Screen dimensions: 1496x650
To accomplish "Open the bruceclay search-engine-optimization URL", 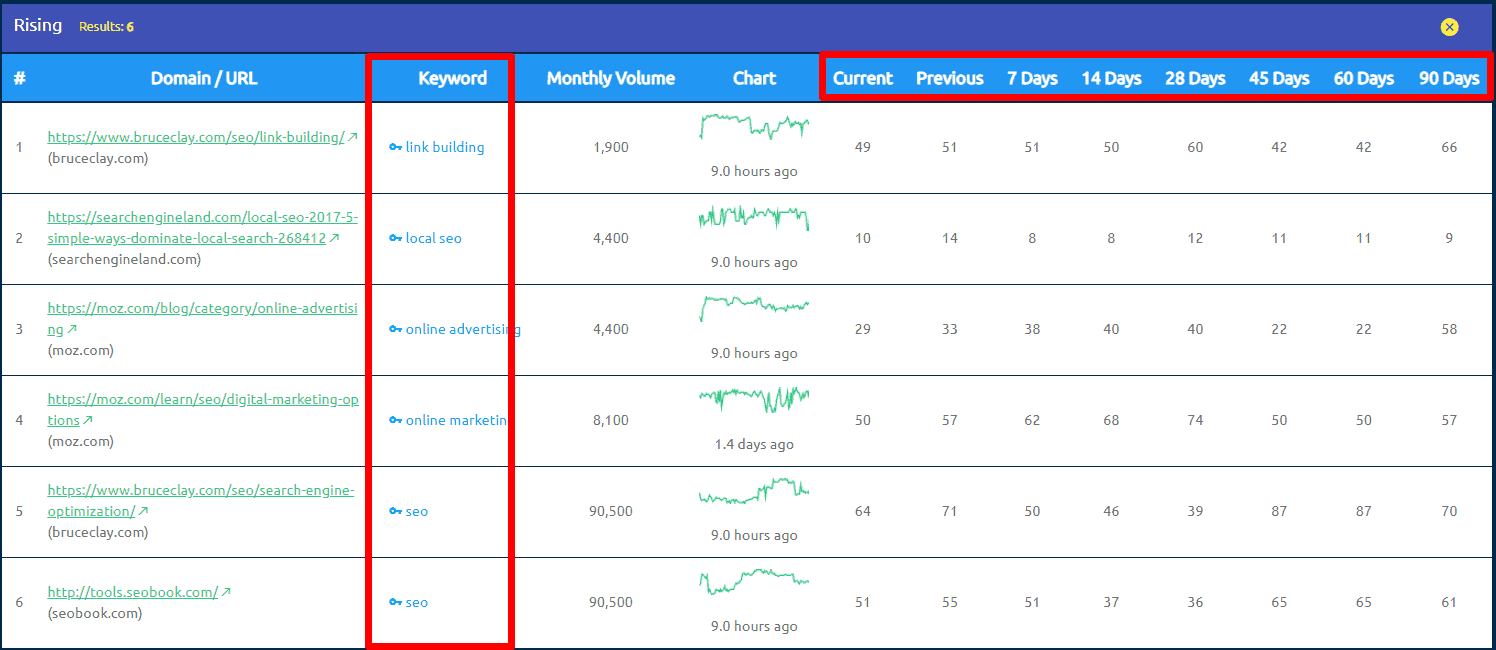I will point(200,501).
